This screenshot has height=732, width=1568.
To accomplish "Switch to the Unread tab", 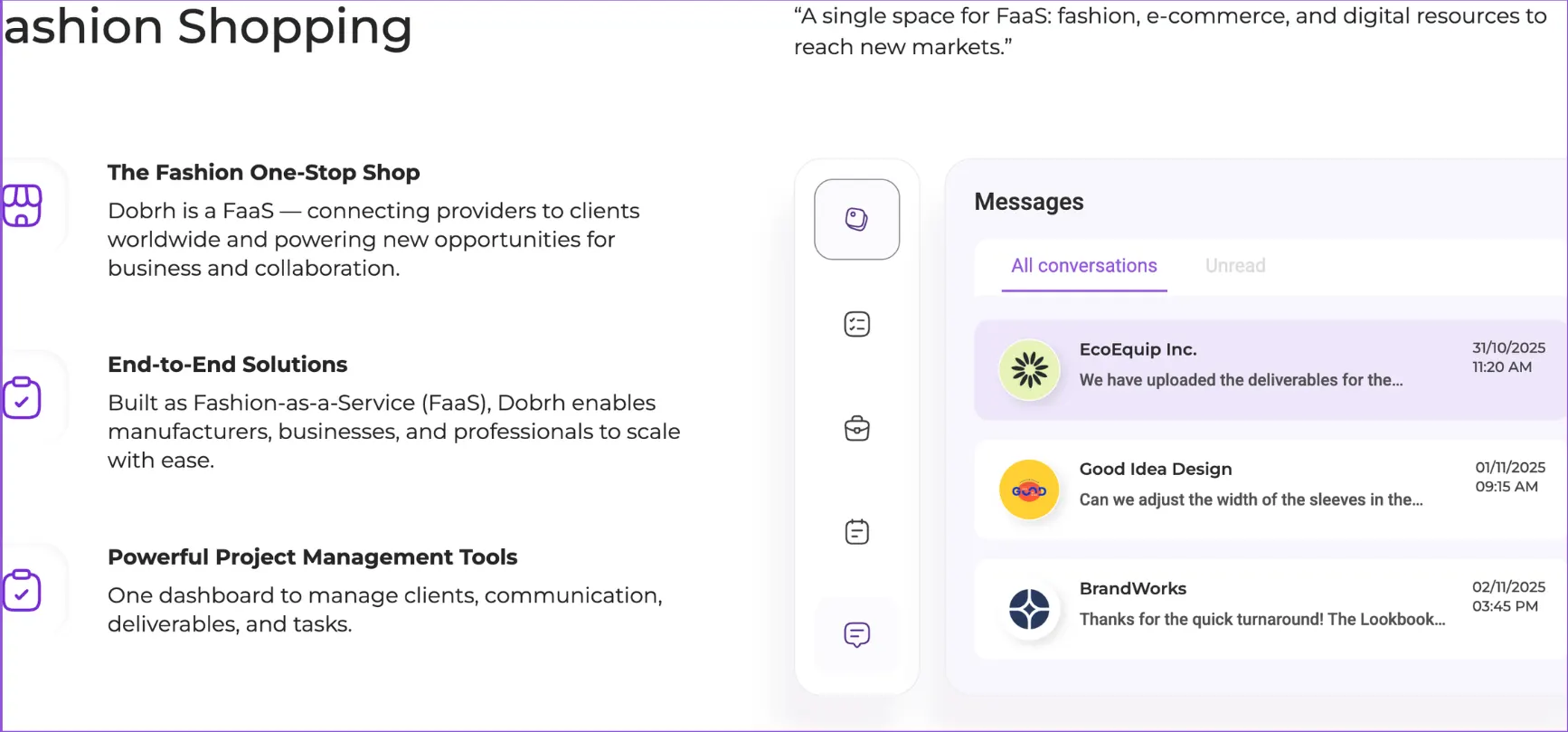I will coord(1235,266).
